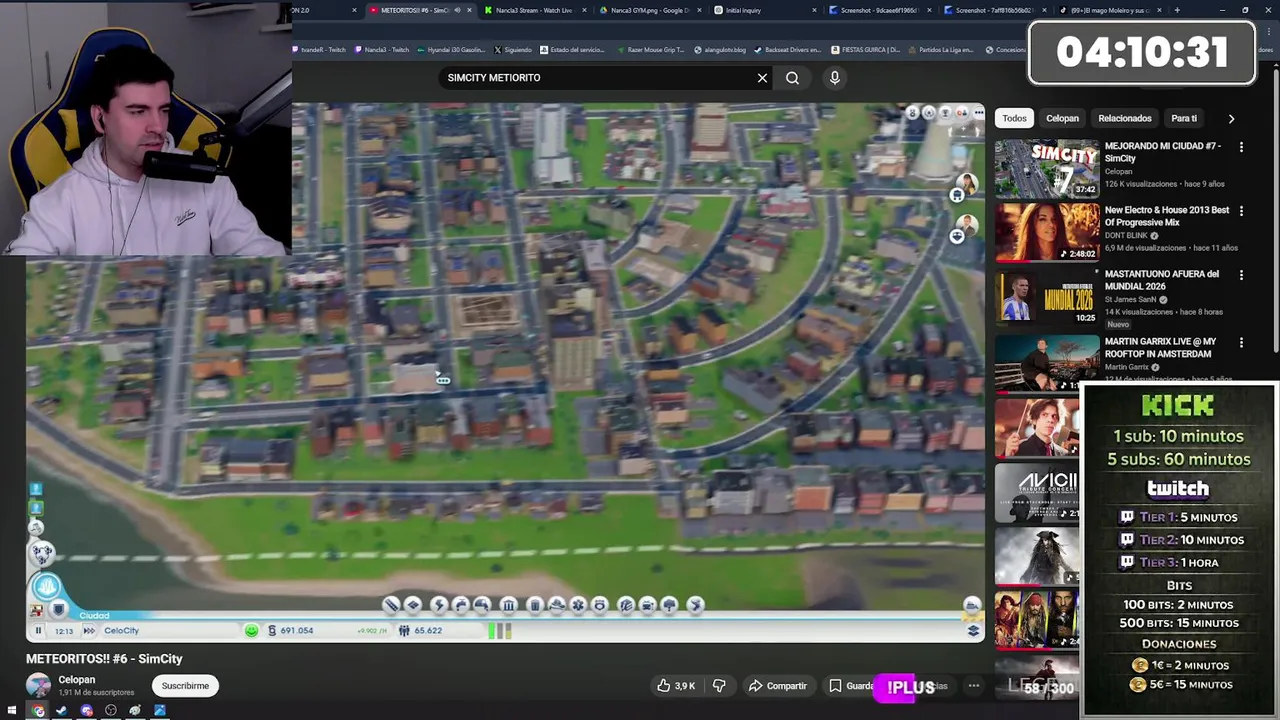
Task: Open Celopan channel name link
Action: (77, 680)
